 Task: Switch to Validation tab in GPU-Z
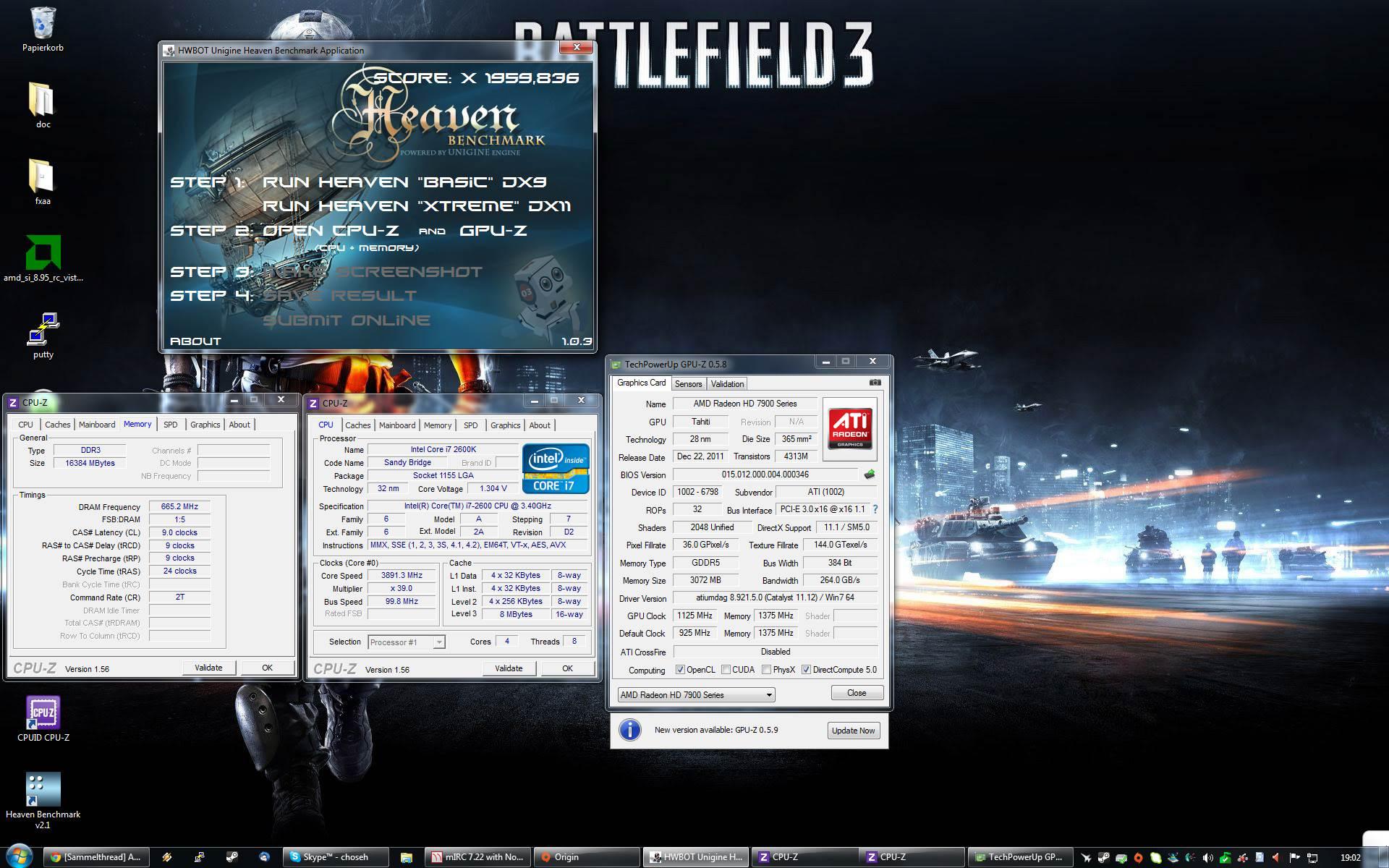[727, 384]
